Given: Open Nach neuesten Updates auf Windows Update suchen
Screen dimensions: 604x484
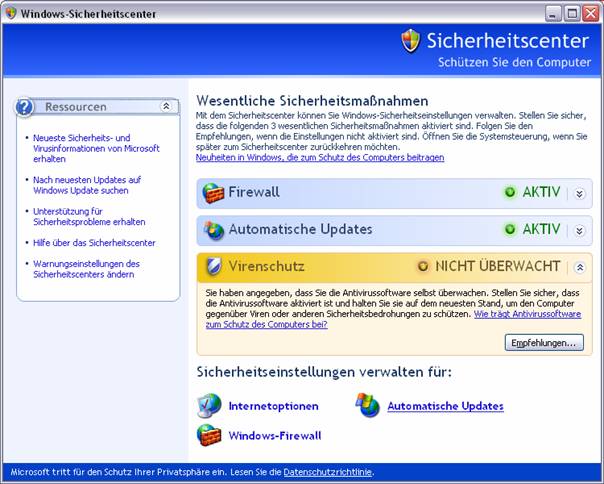Looking at the screenshot, I should click(x=87, y=185).
